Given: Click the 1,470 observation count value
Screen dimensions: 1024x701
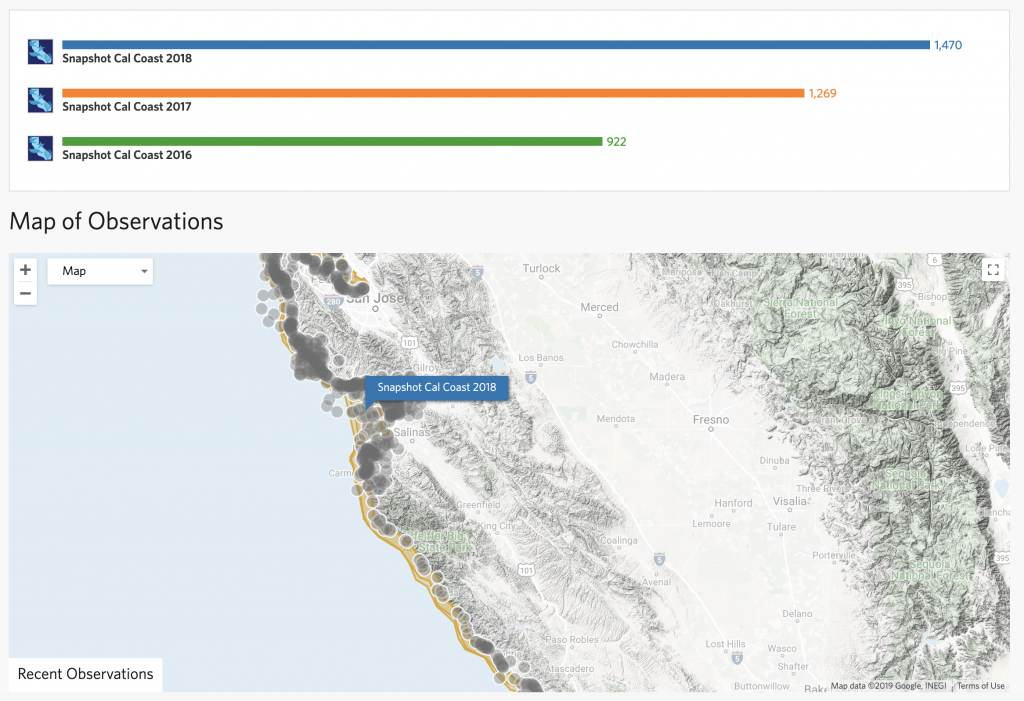Looking at the screenshot, I should tap(946, 44).
